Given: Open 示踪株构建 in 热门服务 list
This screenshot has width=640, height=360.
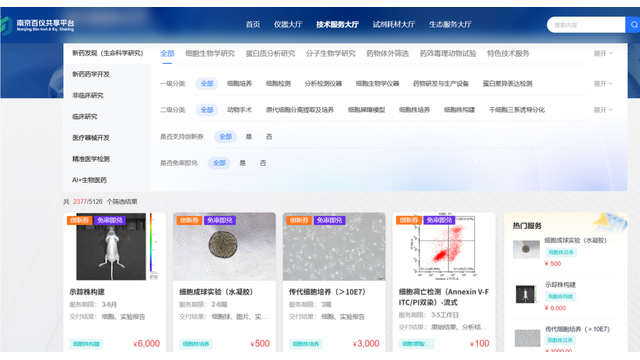Looking at the screenshot, I should (560, 285).
